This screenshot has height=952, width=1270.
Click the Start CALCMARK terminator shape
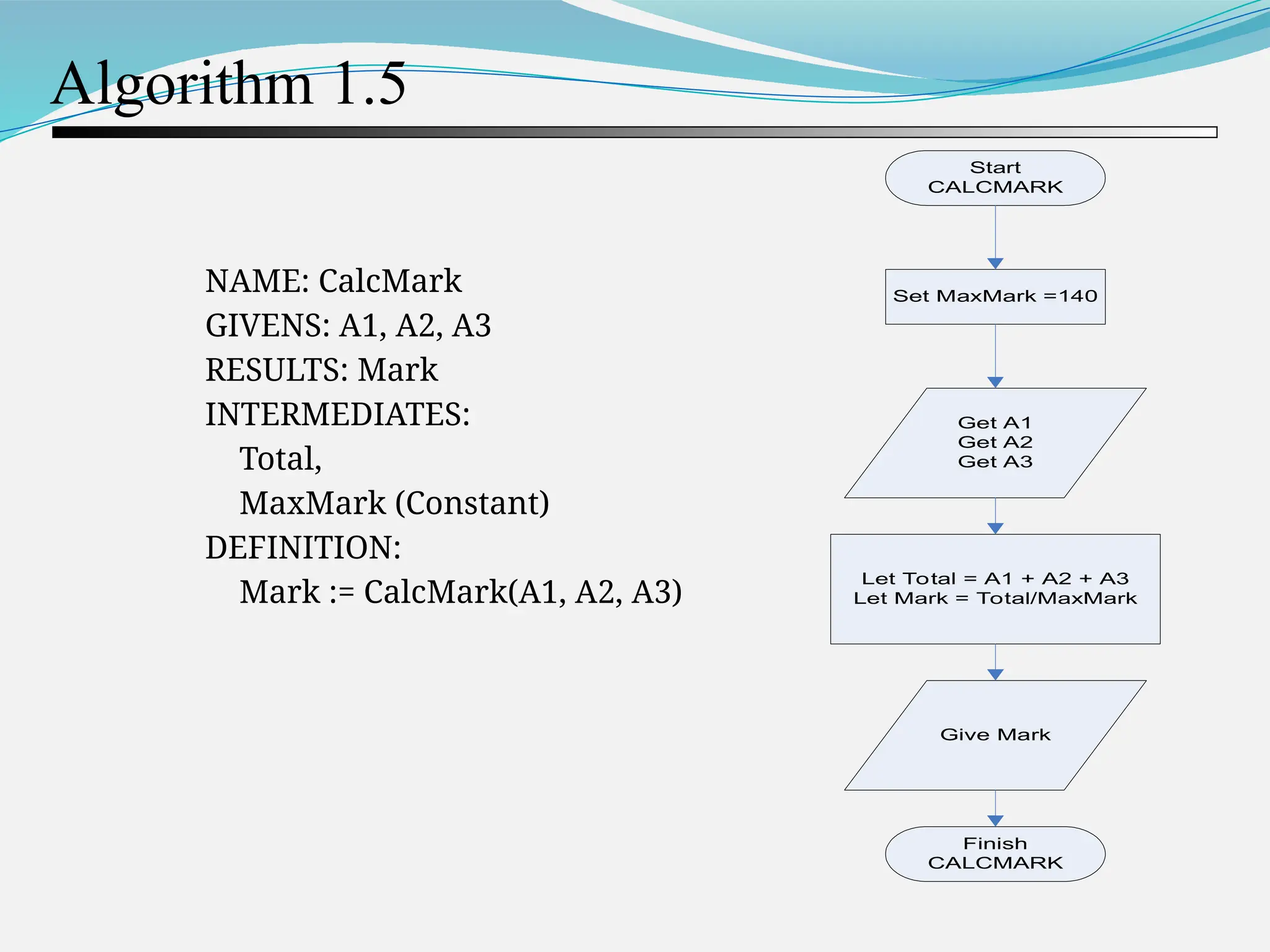tap(995, 178)
